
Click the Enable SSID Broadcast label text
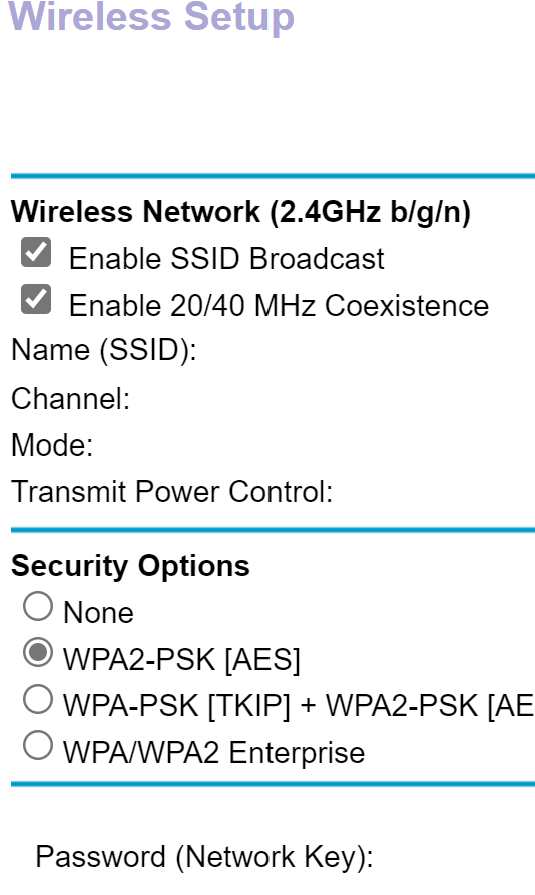227,259
